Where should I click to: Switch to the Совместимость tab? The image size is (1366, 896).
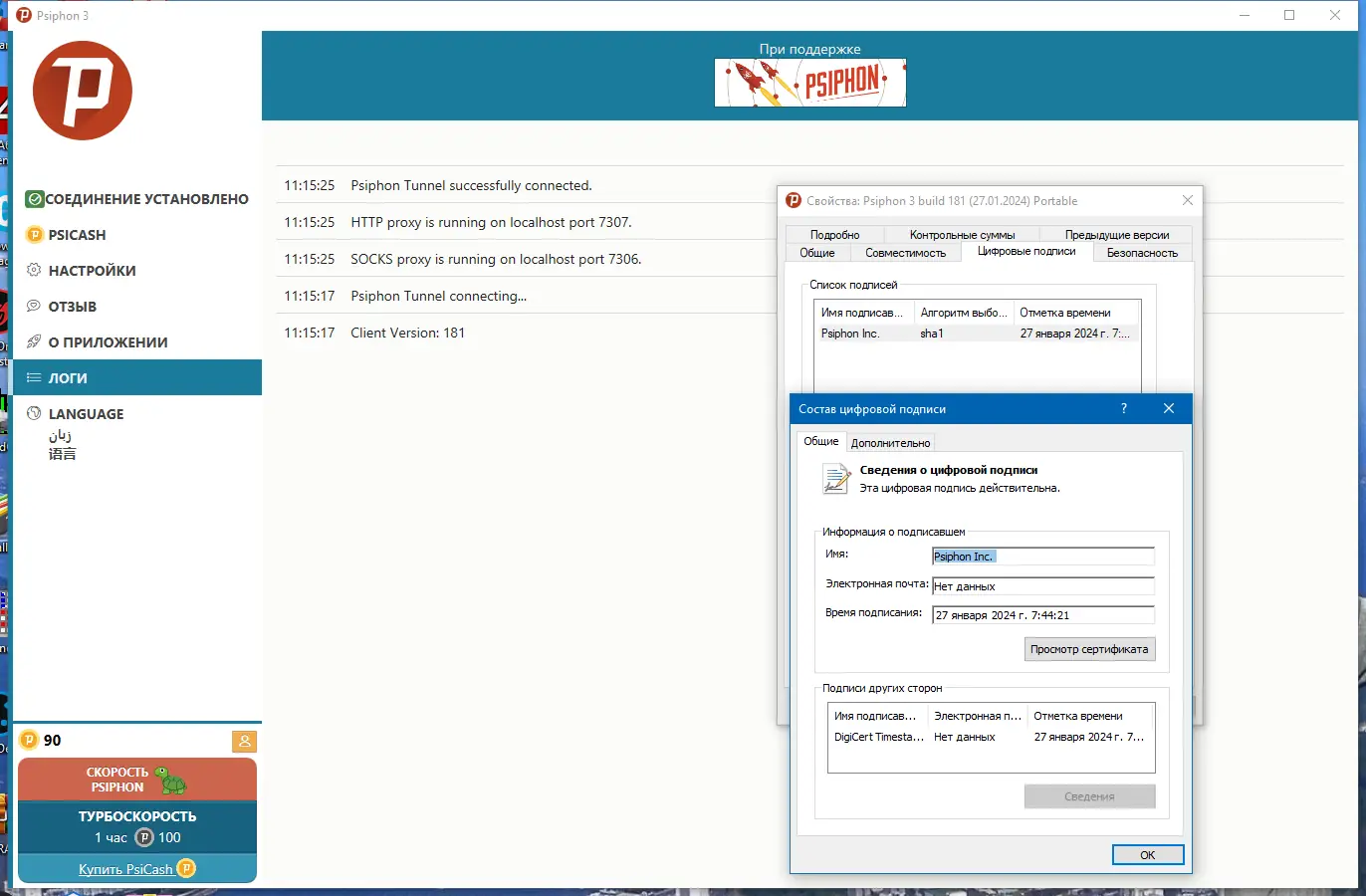(x=905, y=253)
